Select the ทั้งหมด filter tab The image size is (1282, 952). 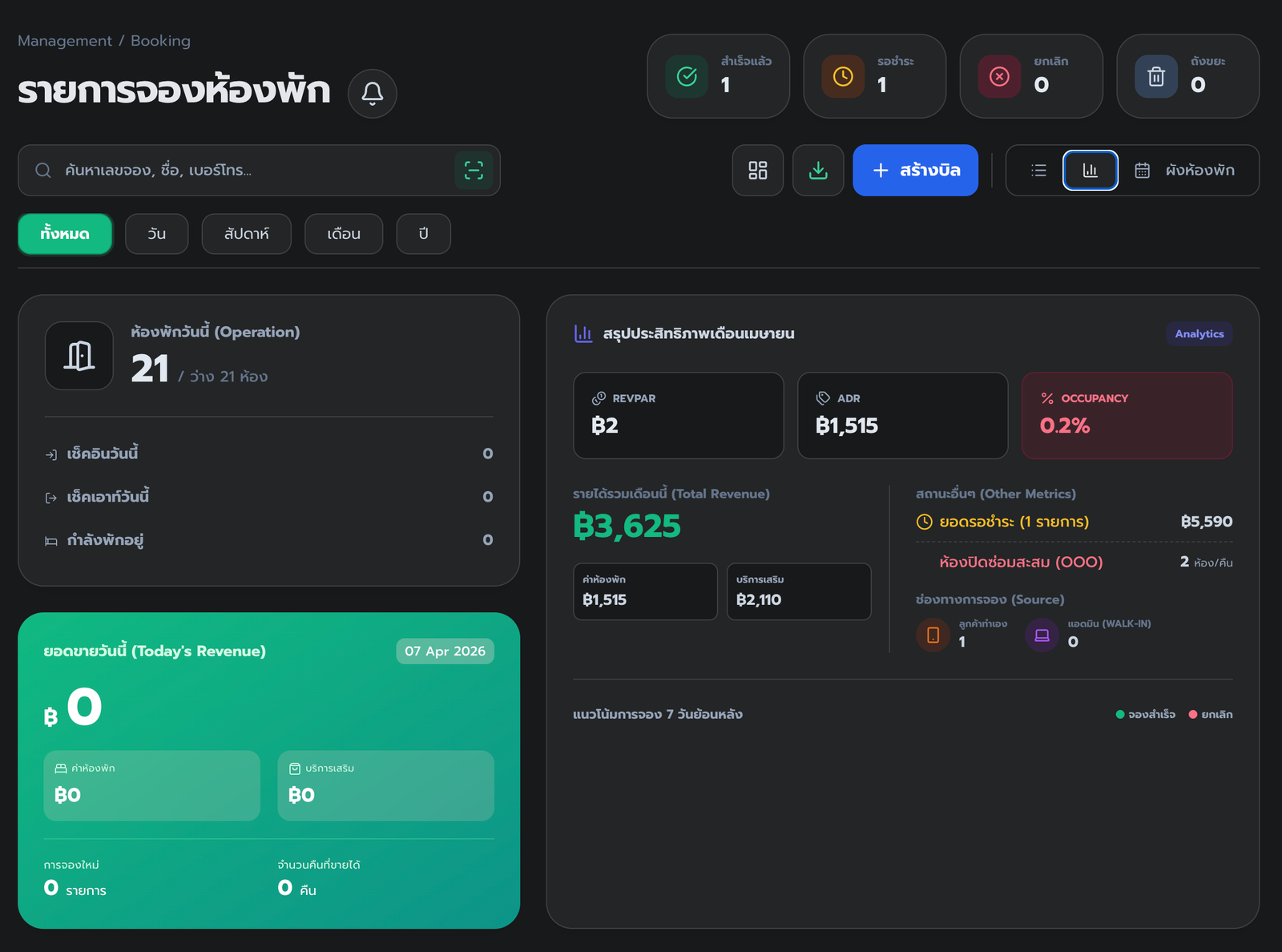point(65,234)
